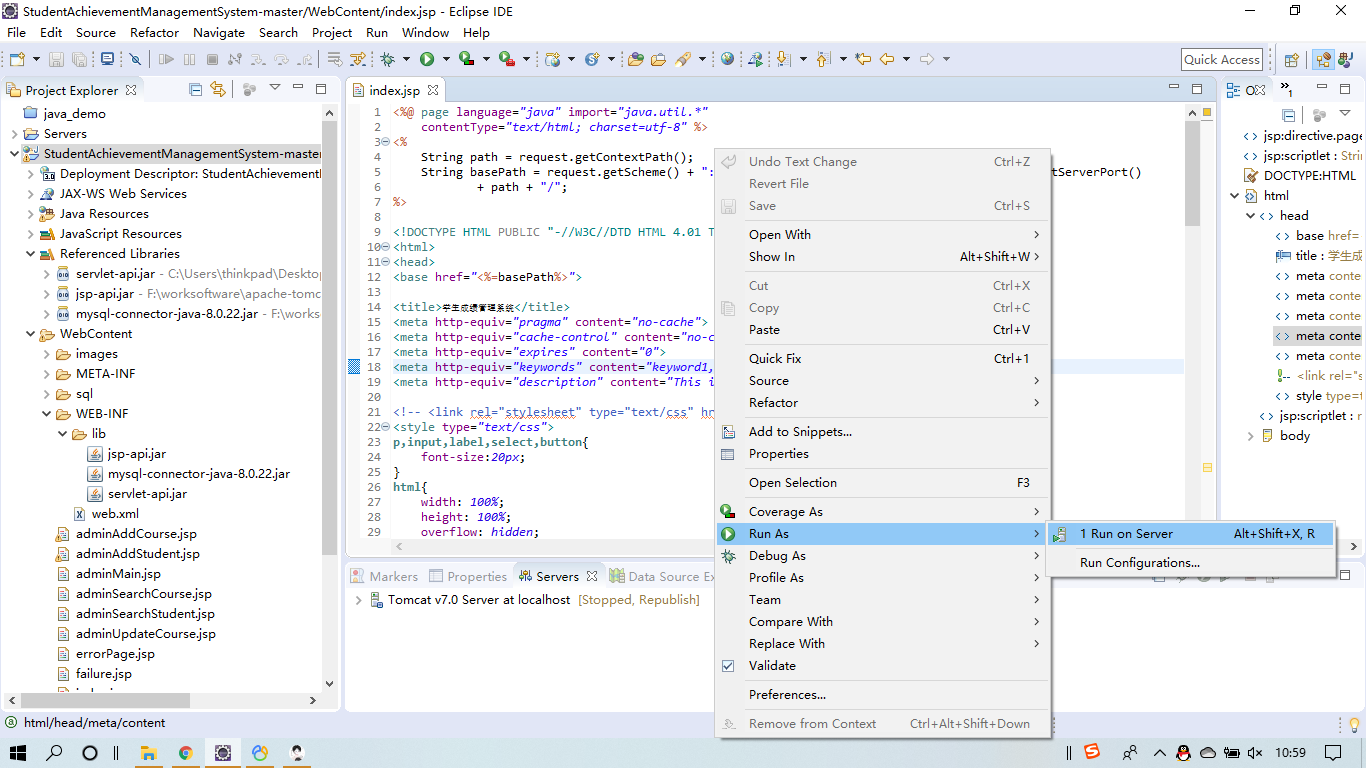Click Skip All Breakpoints icon
The width and height of the screenshot is (1366, 768).
135,60
